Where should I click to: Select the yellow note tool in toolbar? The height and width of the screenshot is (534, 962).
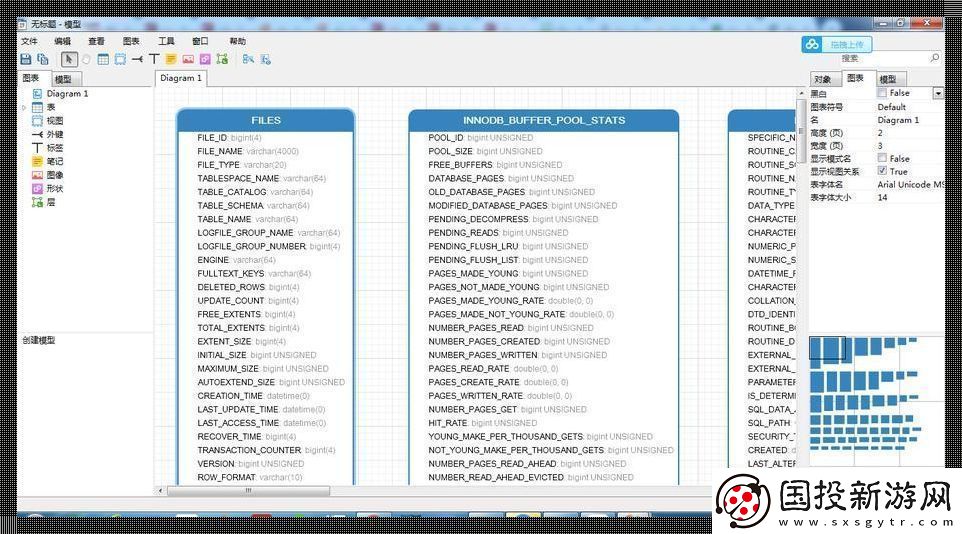tap(171, 59)
